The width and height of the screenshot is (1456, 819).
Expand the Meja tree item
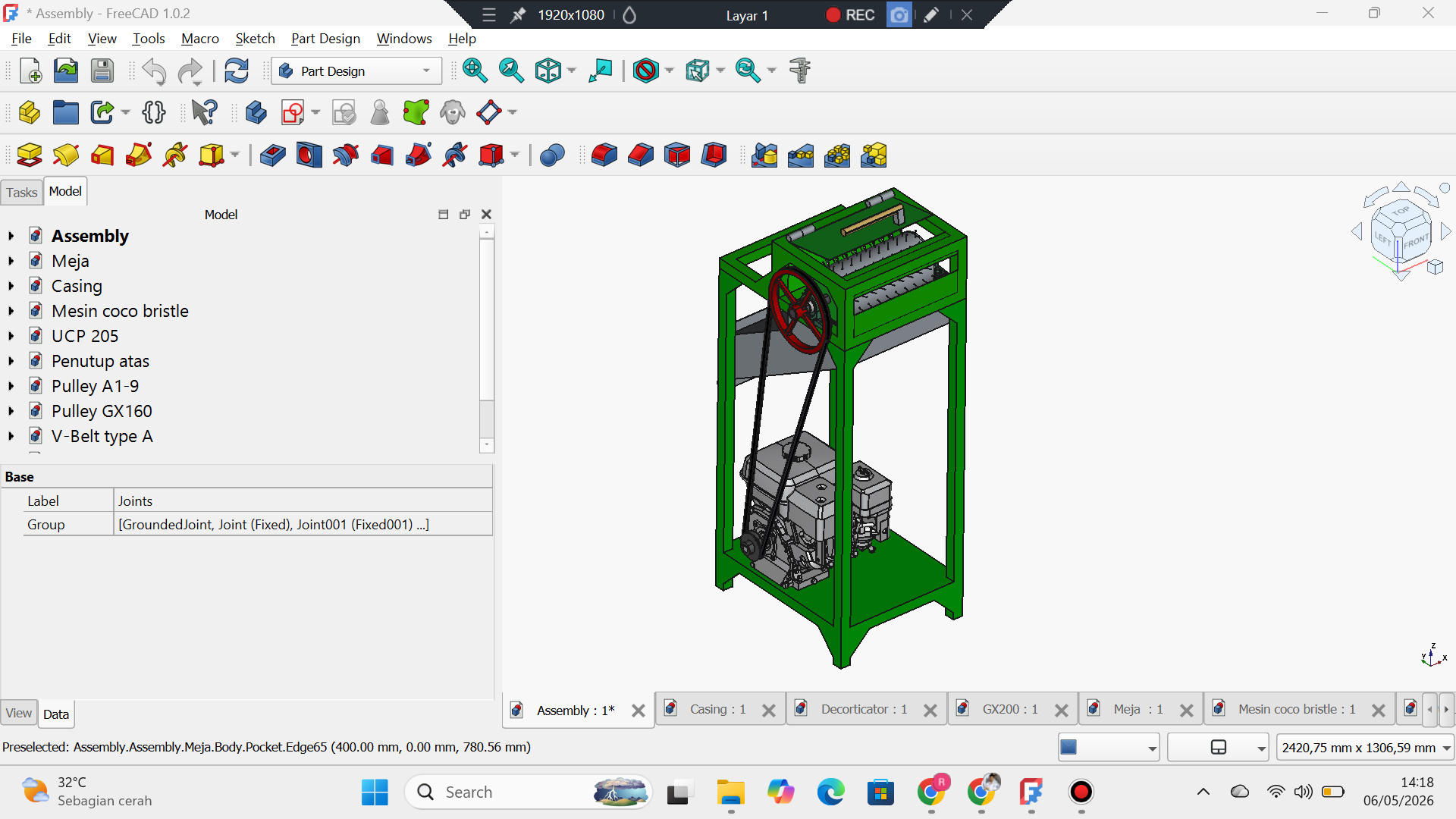point(11,261)
